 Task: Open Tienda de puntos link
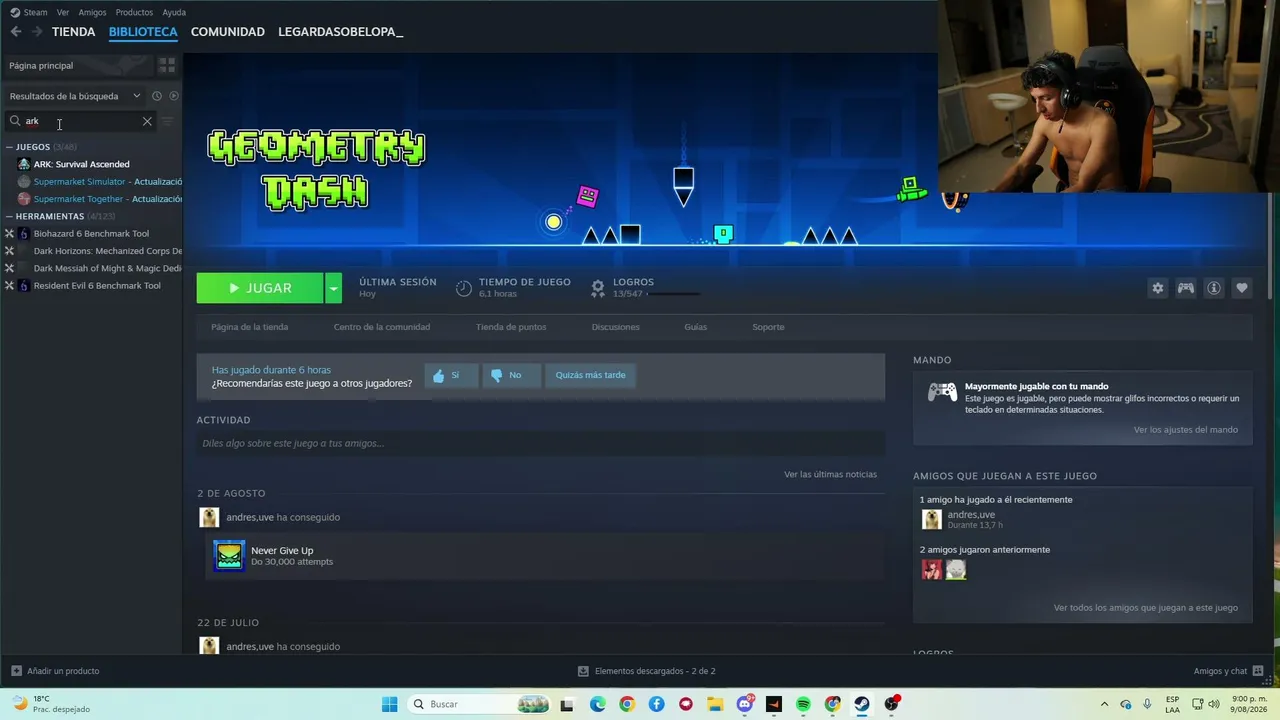coord(511,327)
